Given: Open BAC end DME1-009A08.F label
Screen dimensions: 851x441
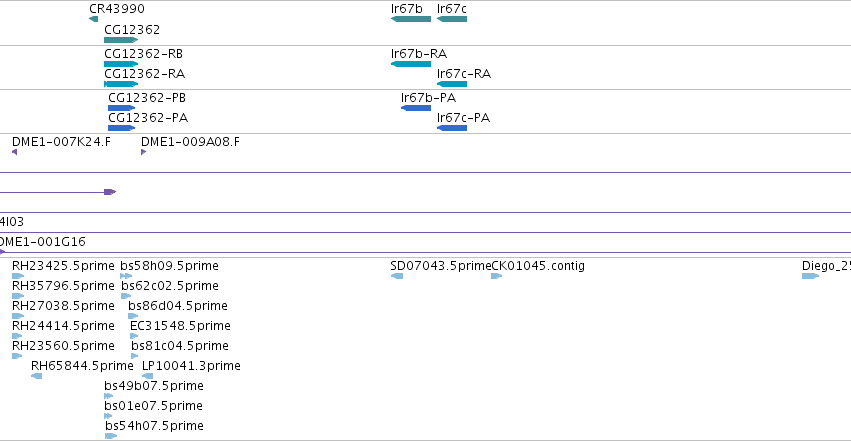Looking at the screenshot, I should click(x=190, y=142).
